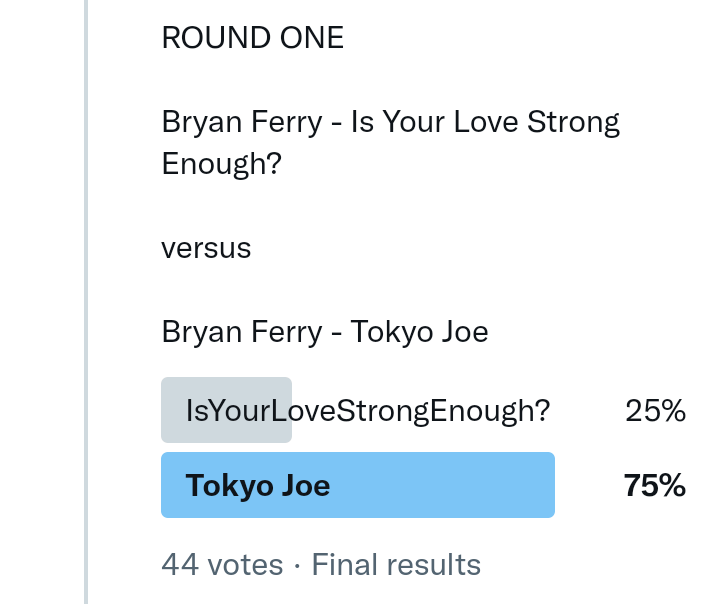Click the right end of the blue poll bar
The image size is (720, 604).
pos(545,485)
